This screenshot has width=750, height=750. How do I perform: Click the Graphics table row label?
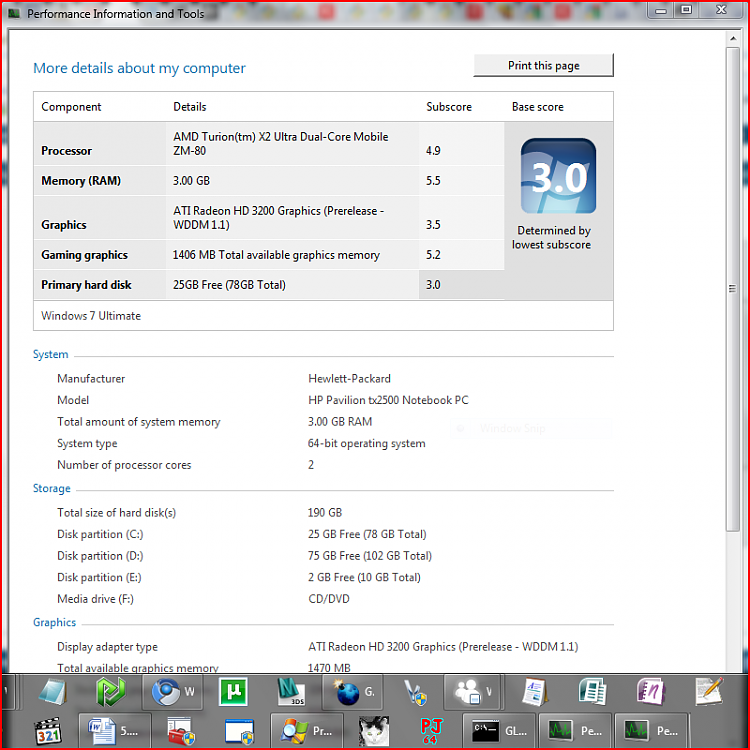64,225
